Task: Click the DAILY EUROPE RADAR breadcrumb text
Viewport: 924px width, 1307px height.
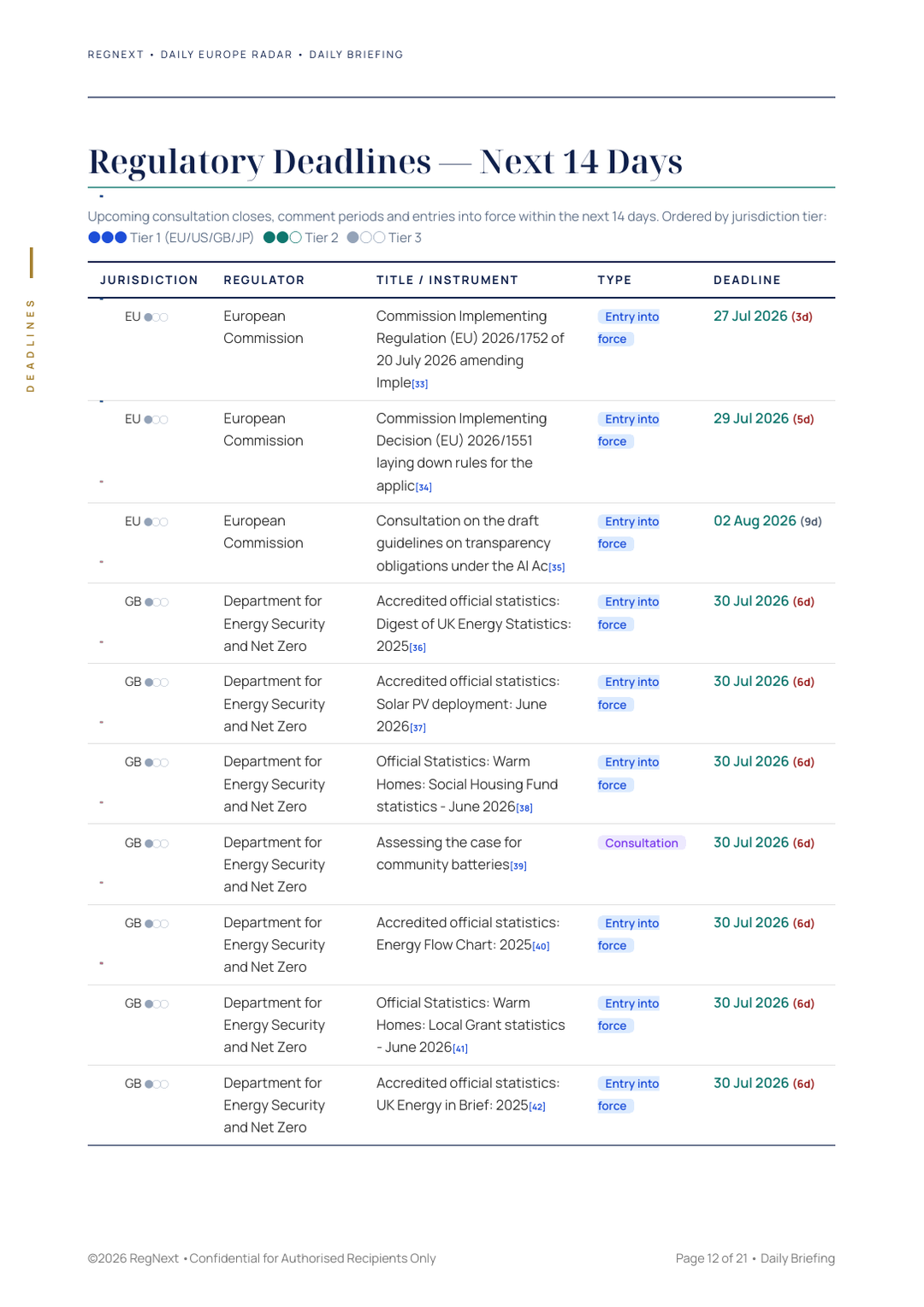Action: tap(227, 55)
